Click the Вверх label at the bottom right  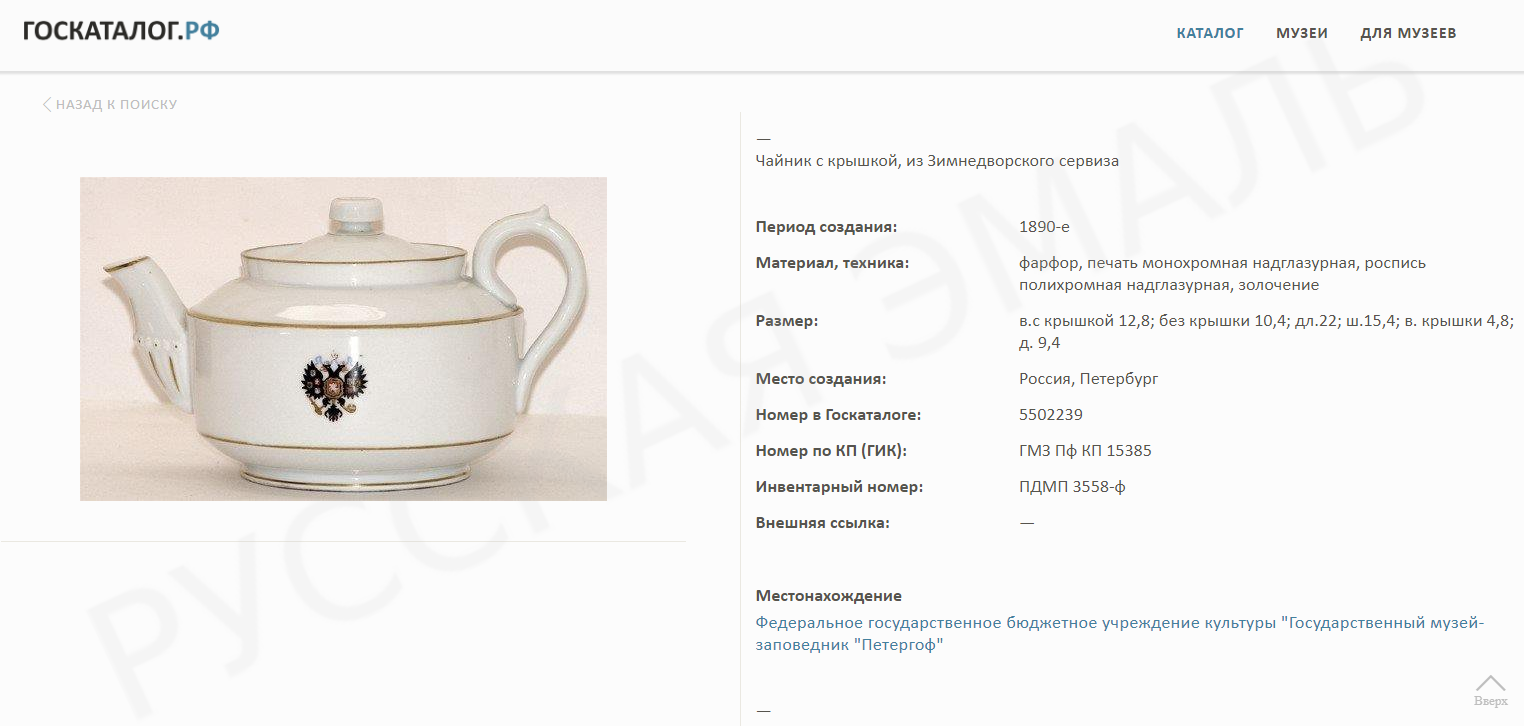coord(1490,701)
